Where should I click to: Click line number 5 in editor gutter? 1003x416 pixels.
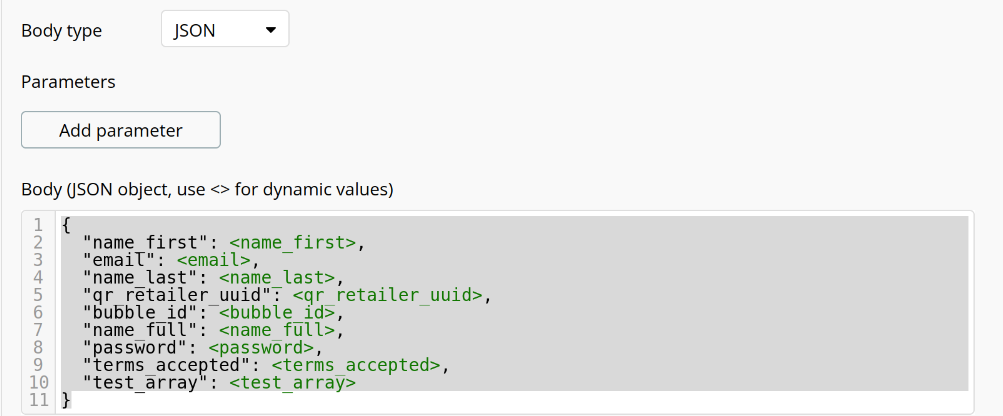38,295
